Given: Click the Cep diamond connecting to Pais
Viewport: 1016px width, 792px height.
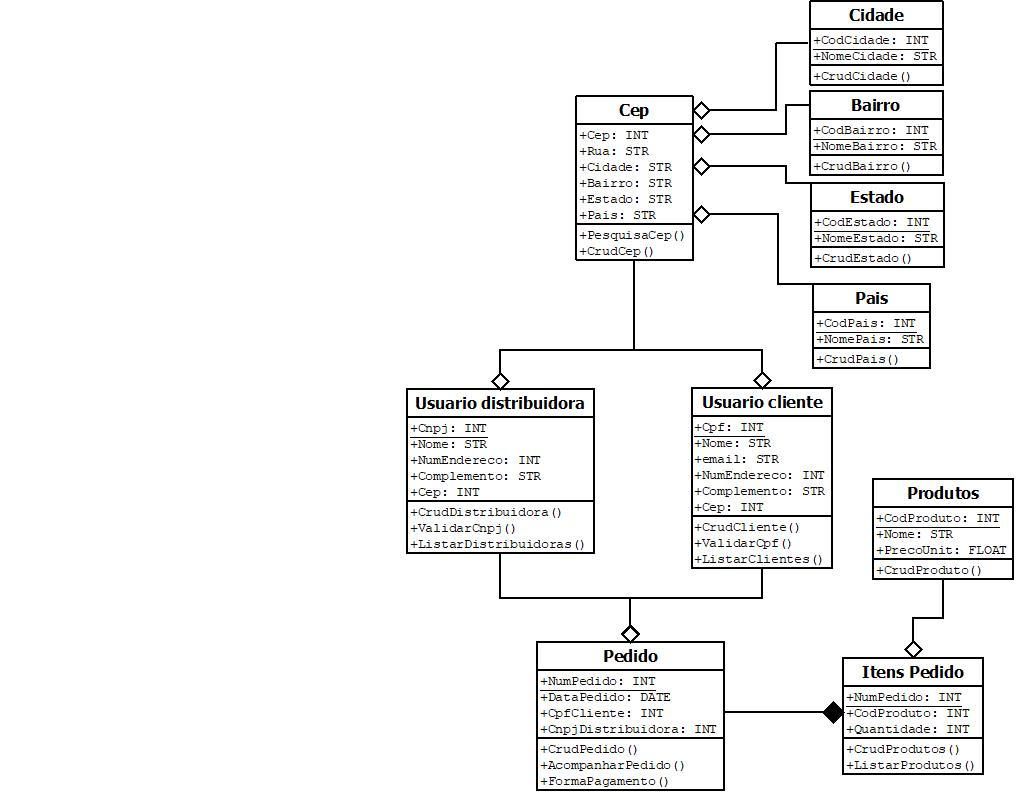Looking at the screenshot, I should [702, 214].
